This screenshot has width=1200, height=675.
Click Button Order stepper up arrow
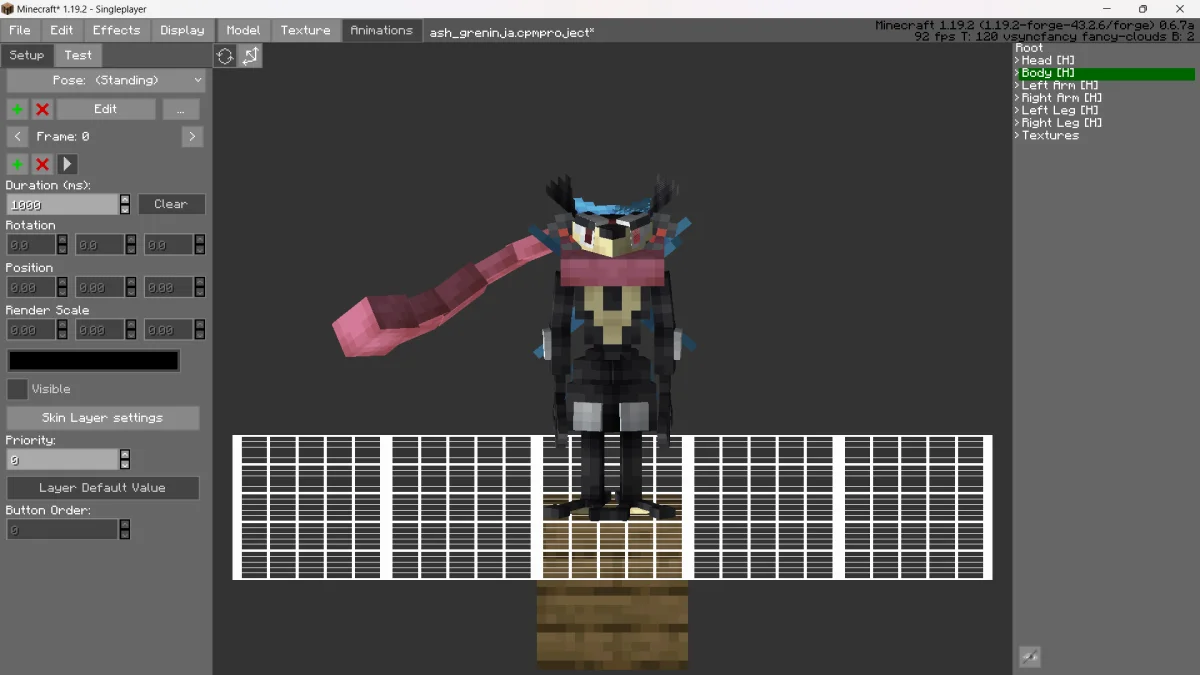125,524
